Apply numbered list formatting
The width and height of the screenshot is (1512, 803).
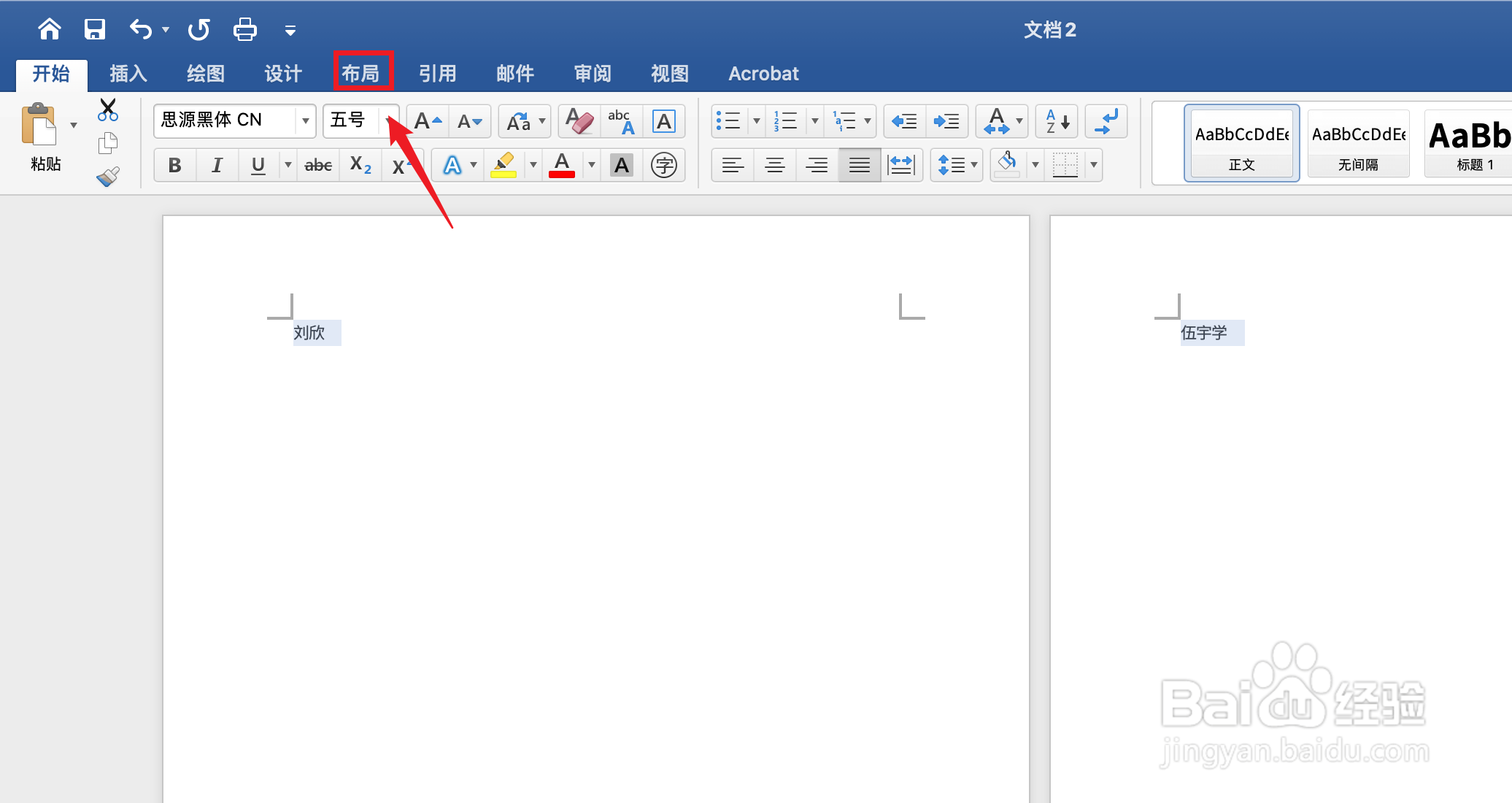click(x=786, y=121)
